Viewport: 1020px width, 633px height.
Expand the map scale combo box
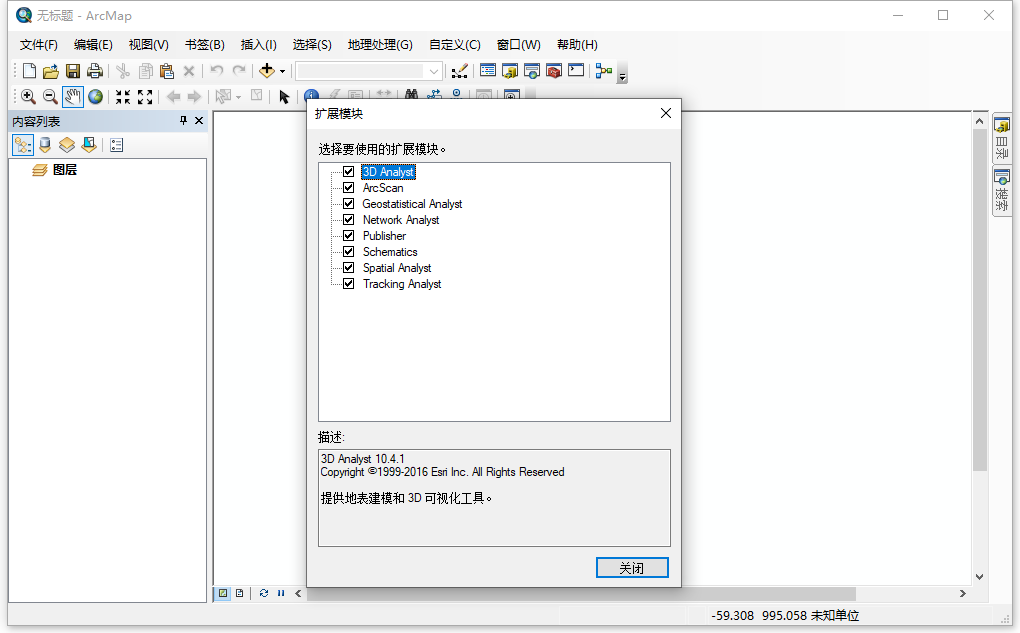point(434,71)
